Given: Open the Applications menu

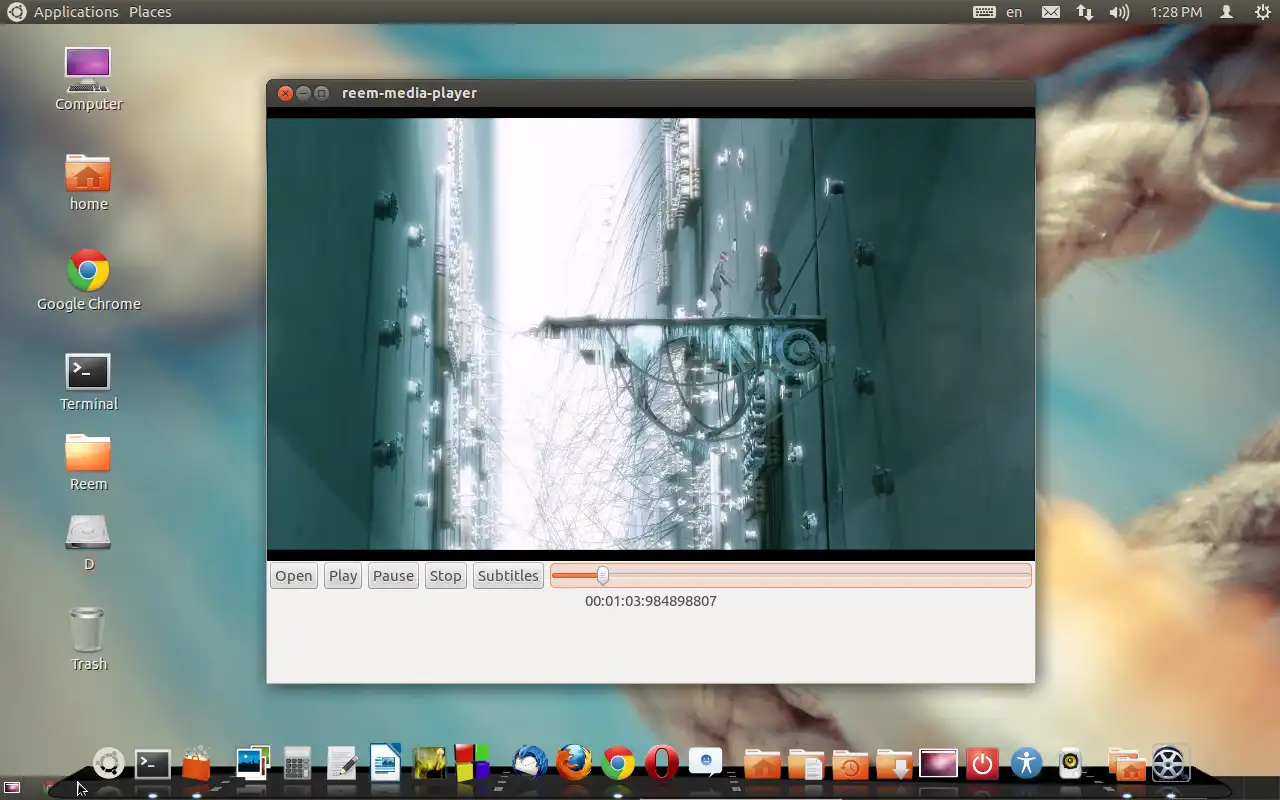Looking at the screenshot, I should click(x=76, y=12).
